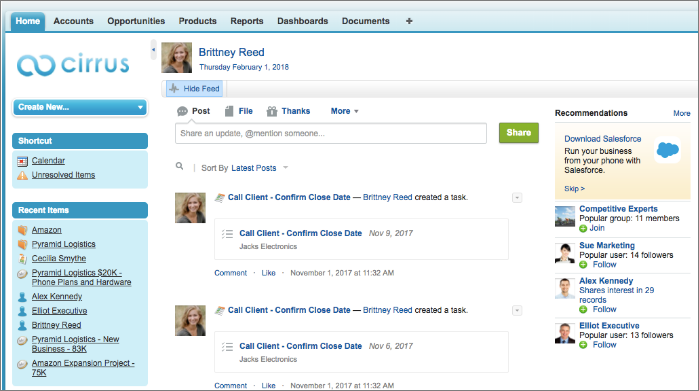
Task: Open Download Salesforce recommendation link
Action: [603, 139]
